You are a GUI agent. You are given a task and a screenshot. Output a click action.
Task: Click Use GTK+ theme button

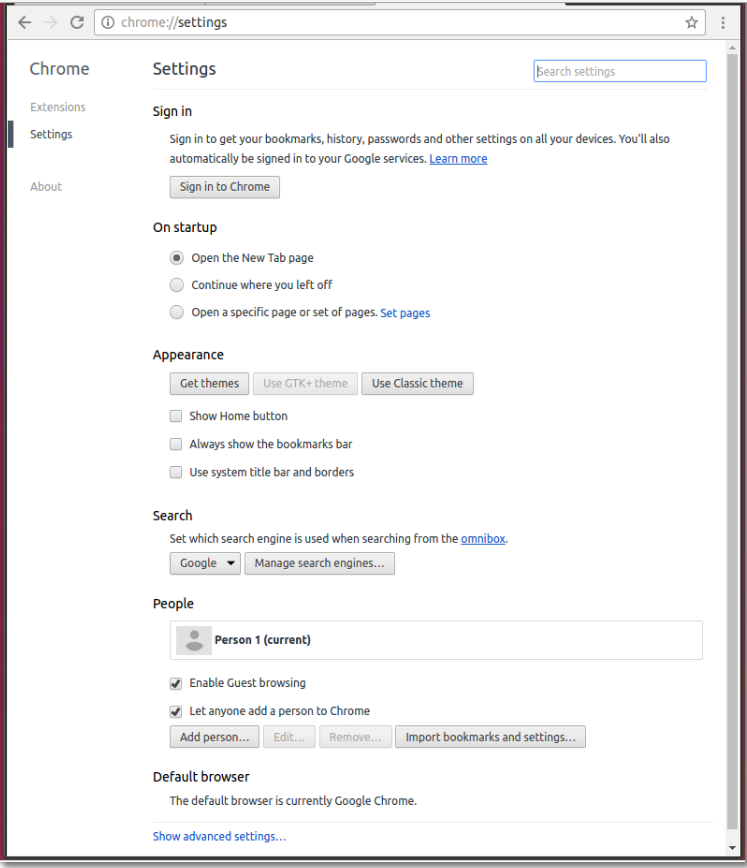[x=306, y=384]
